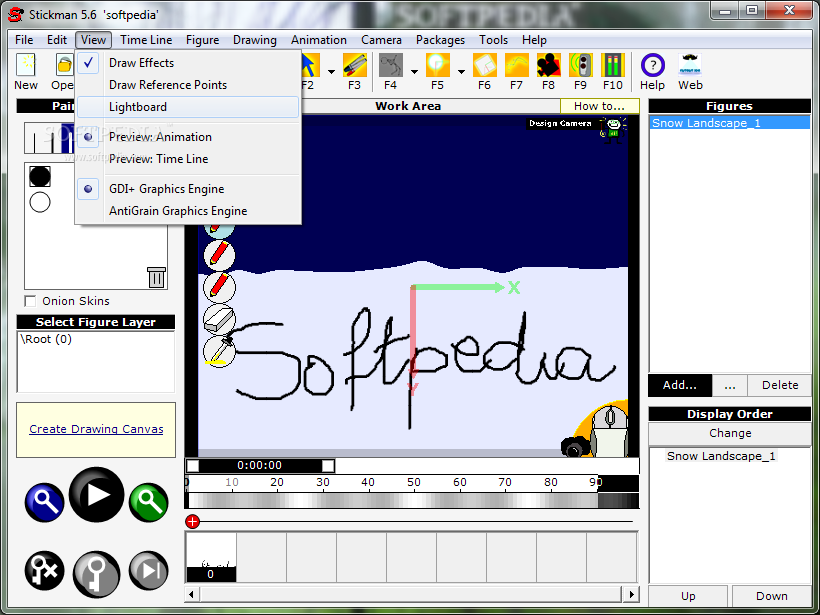Screen dimensions: 820x615
Task: Open dropdown arrow next to F5 tool
Action: (461, 72)
